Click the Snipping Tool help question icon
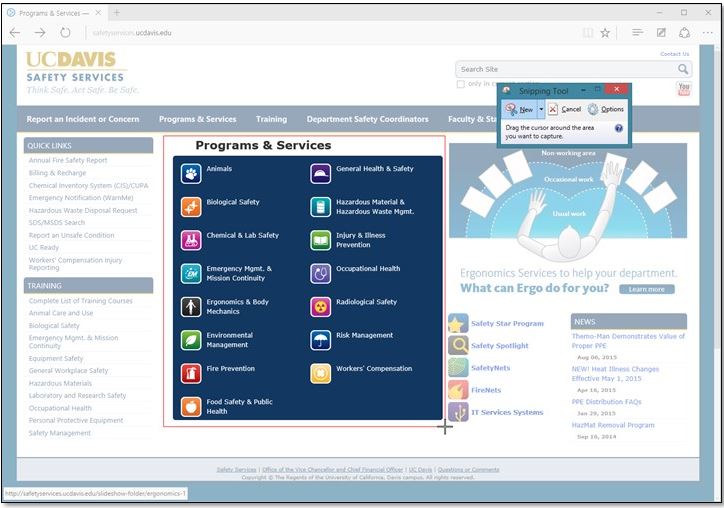Viewport: 724px width, 508px height. pos(619,128)
